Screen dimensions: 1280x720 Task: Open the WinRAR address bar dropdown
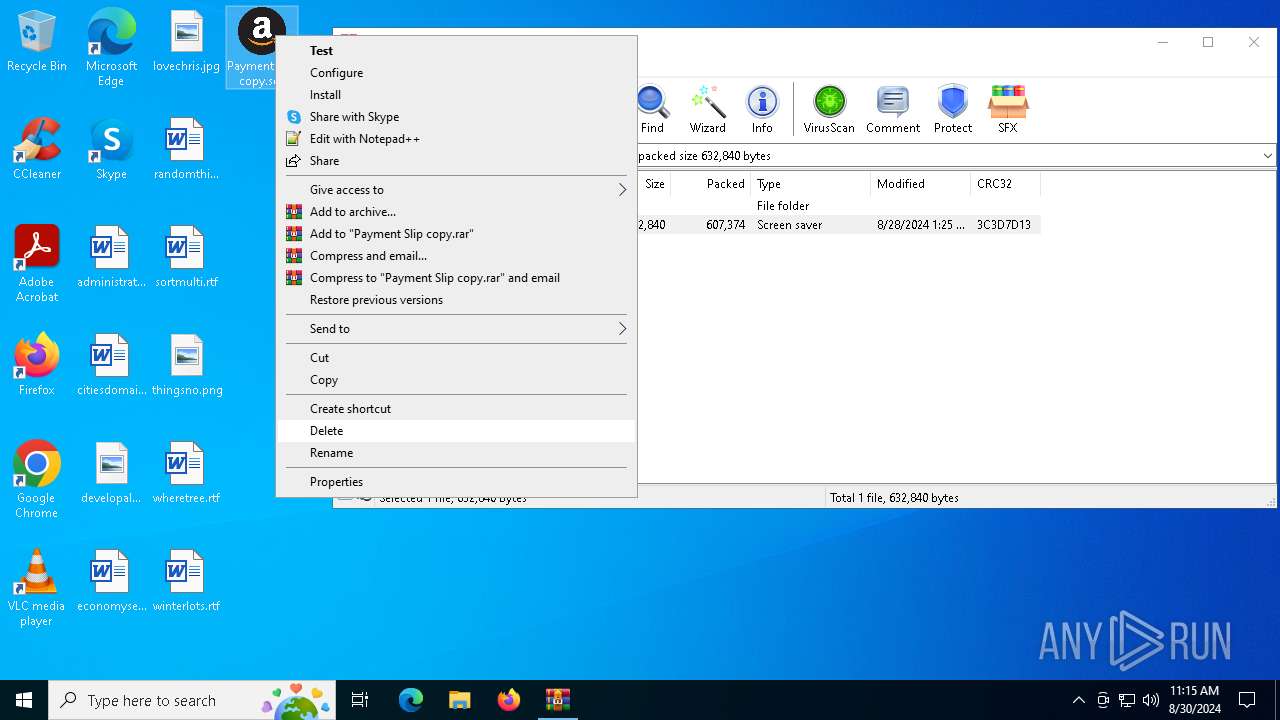tap(1267, 156)
